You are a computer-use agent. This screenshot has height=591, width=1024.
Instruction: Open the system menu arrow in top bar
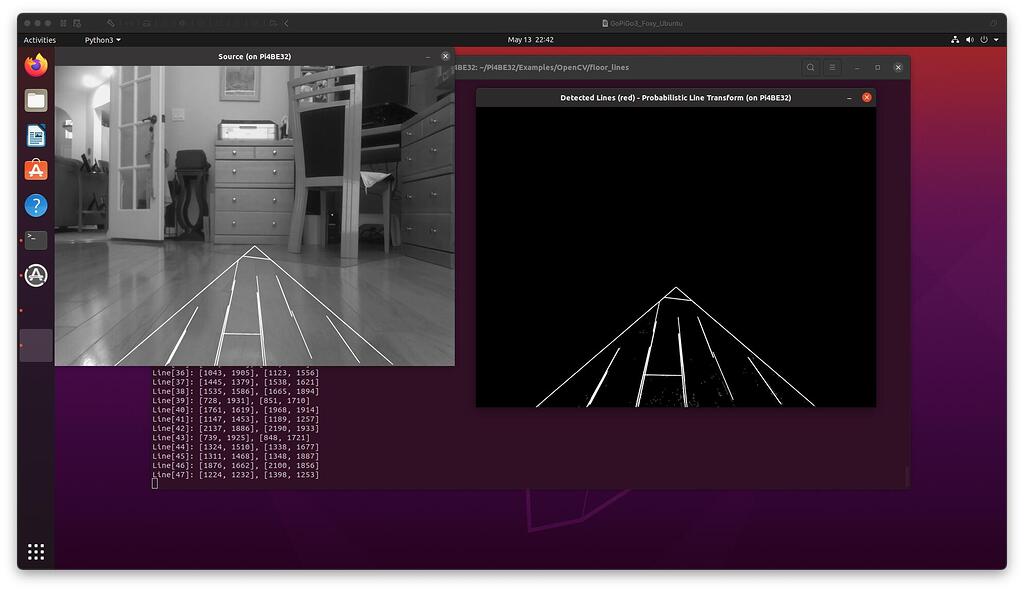pos(997,40)
